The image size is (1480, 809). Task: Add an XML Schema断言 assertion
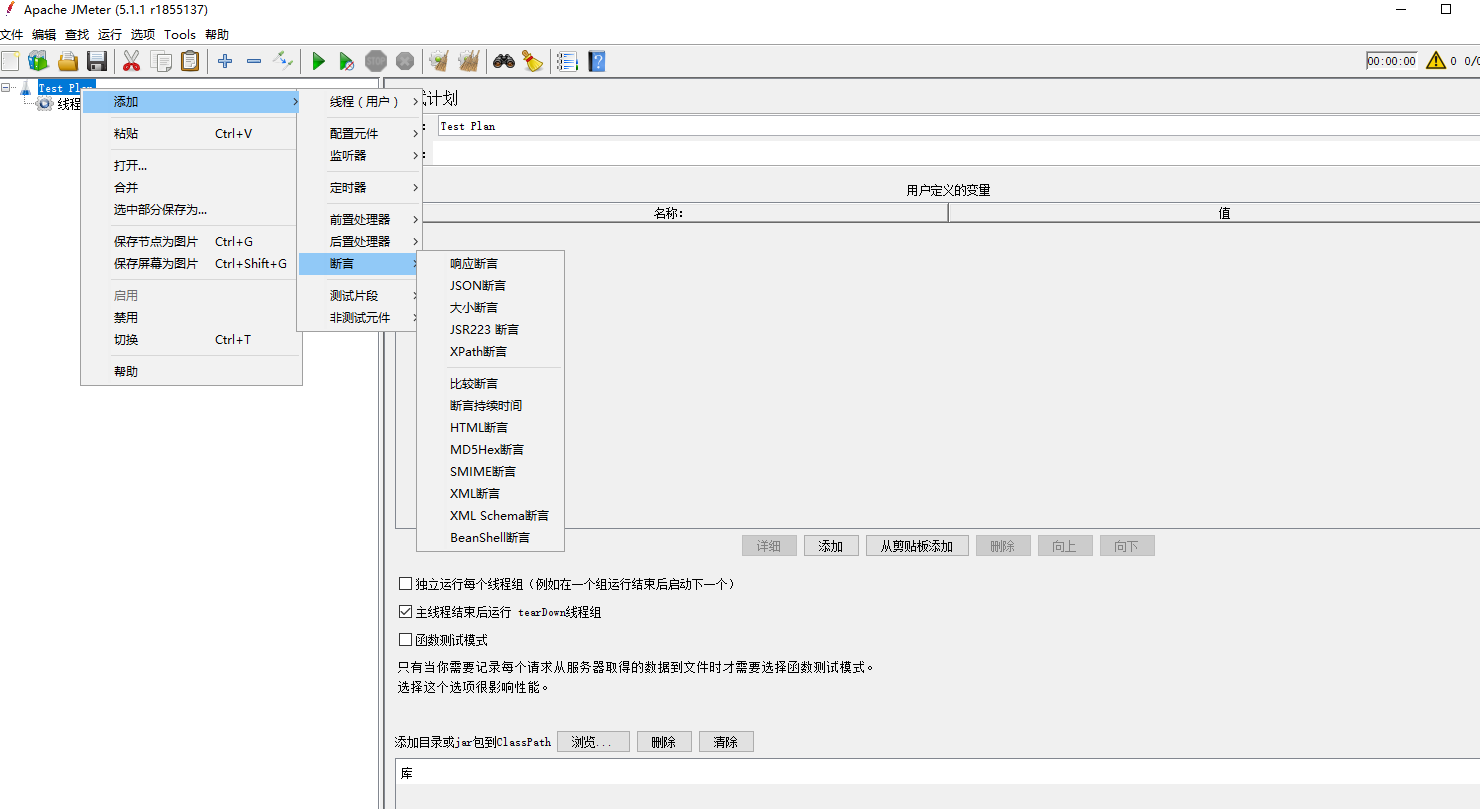pos(490,515)
